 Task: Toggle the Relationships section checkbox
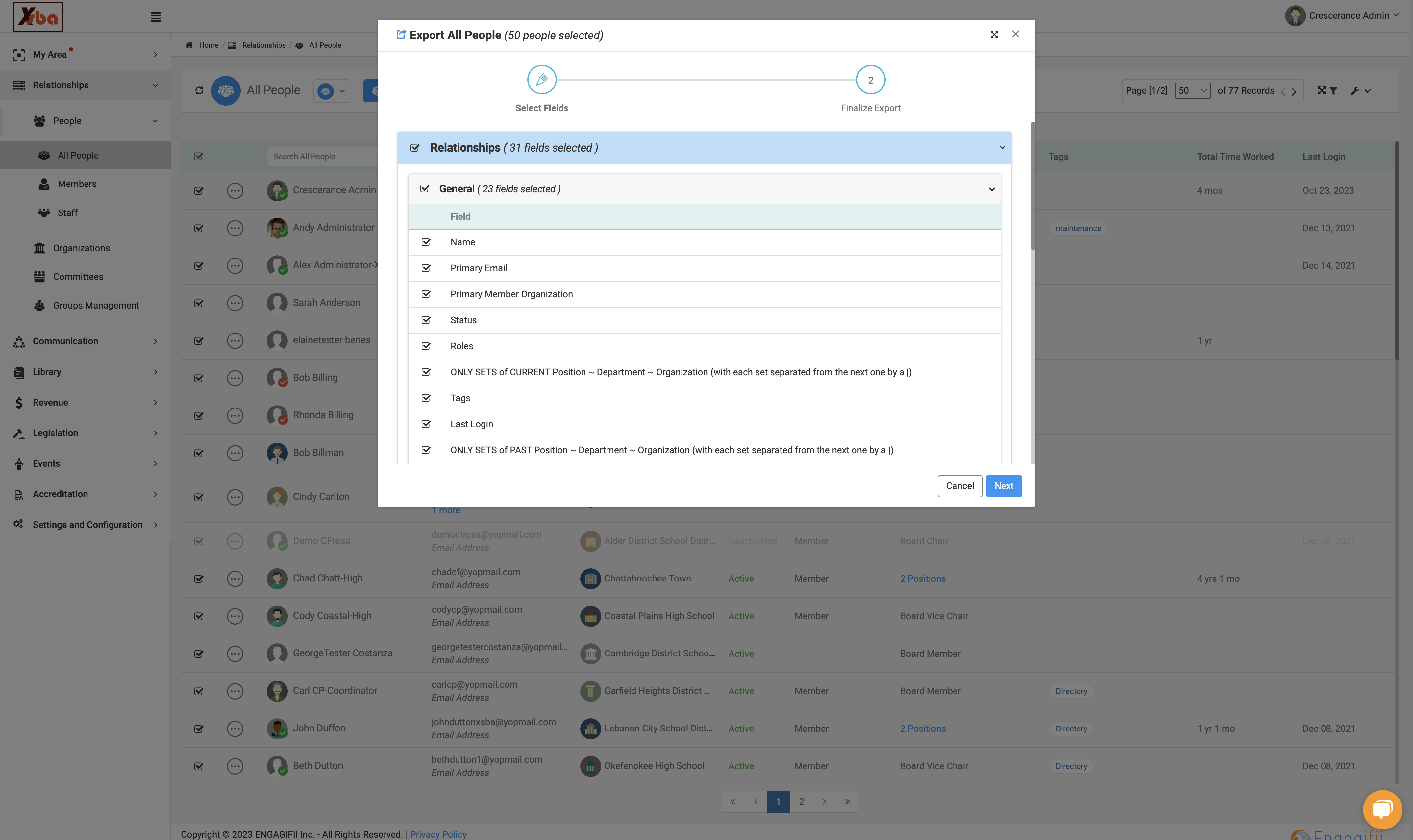click(415, 148)
